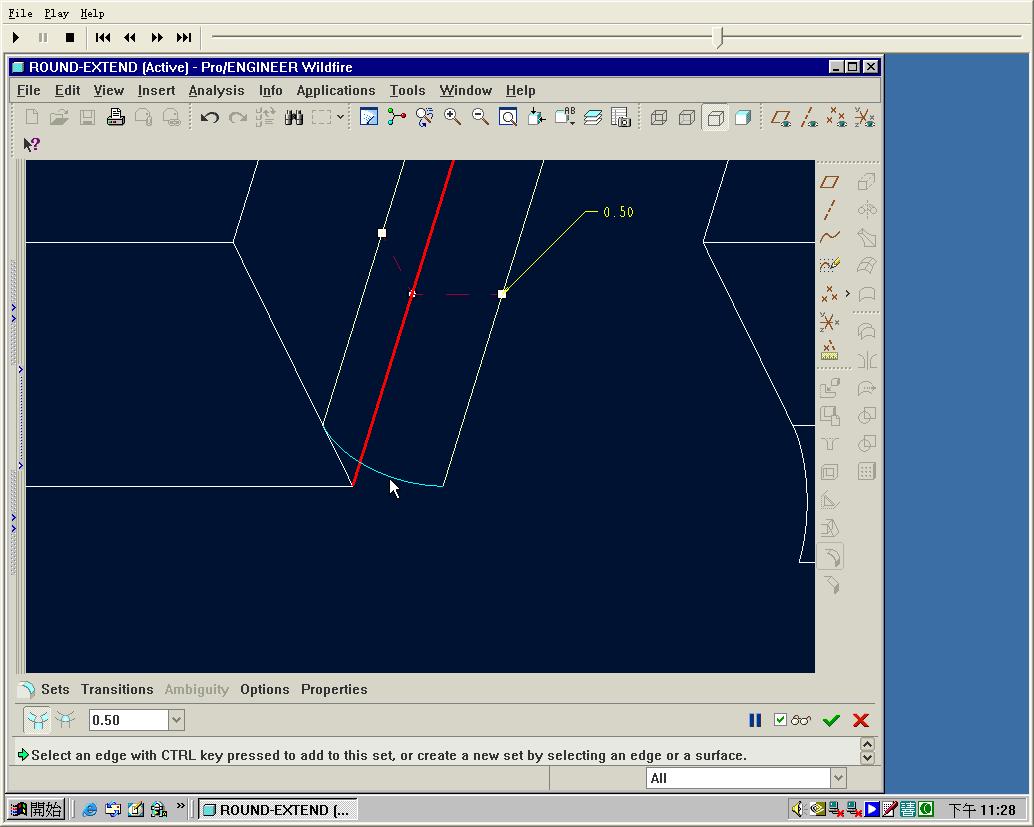Accept the round with green check

tap(831, 720)
